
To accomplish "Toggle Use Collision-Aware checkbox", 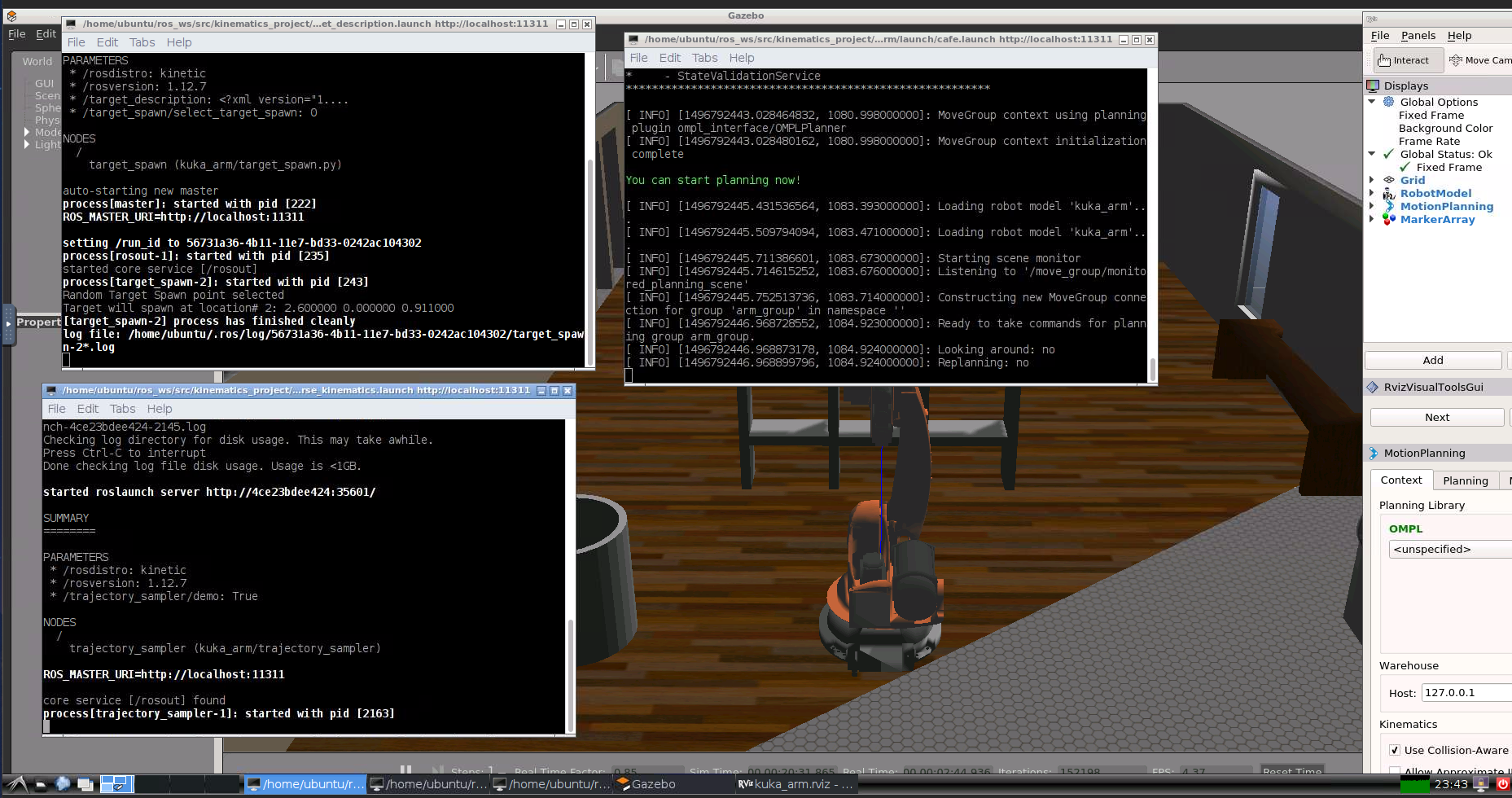I will pos(1395,750).
